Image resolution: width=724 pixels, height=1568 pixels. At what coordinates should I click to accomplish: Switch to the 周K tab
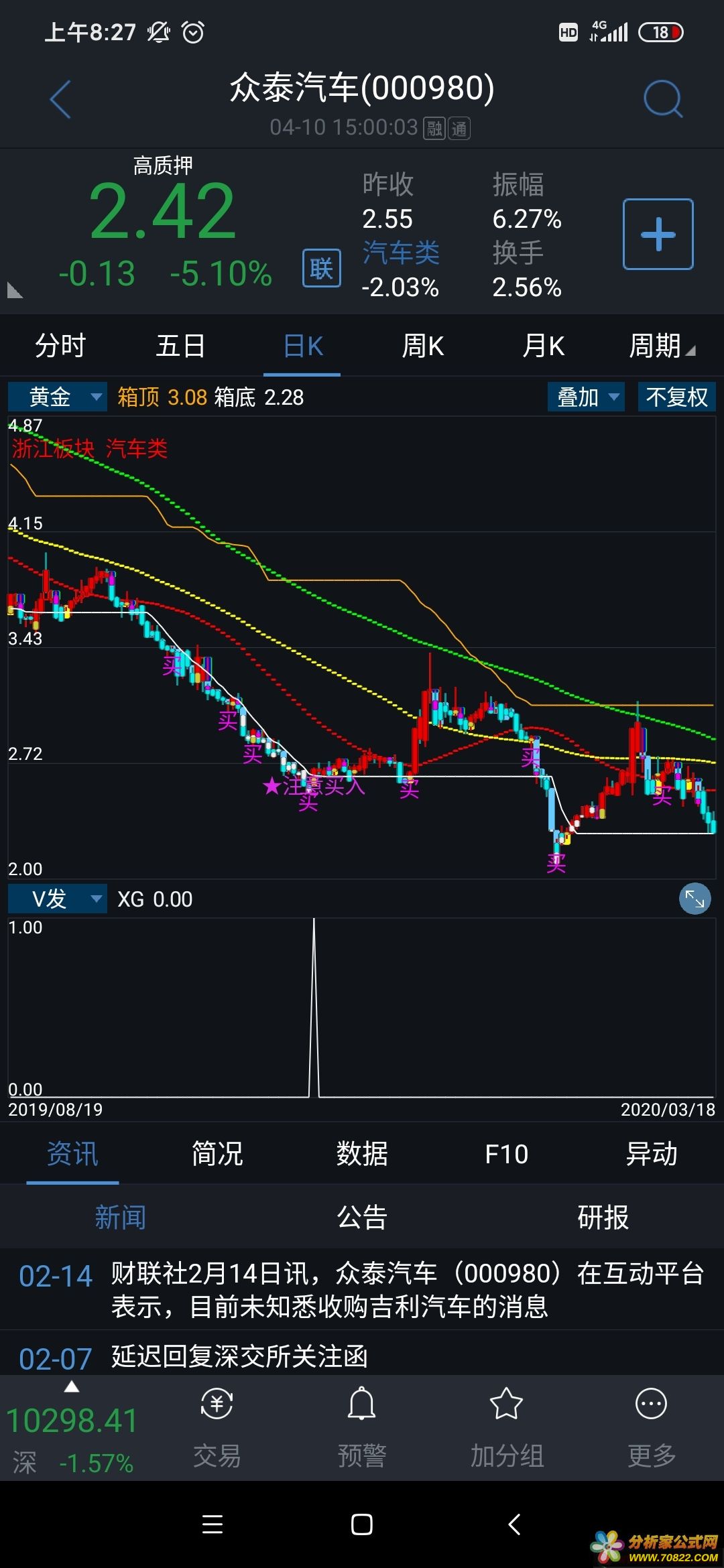click(x=422, y=346)
